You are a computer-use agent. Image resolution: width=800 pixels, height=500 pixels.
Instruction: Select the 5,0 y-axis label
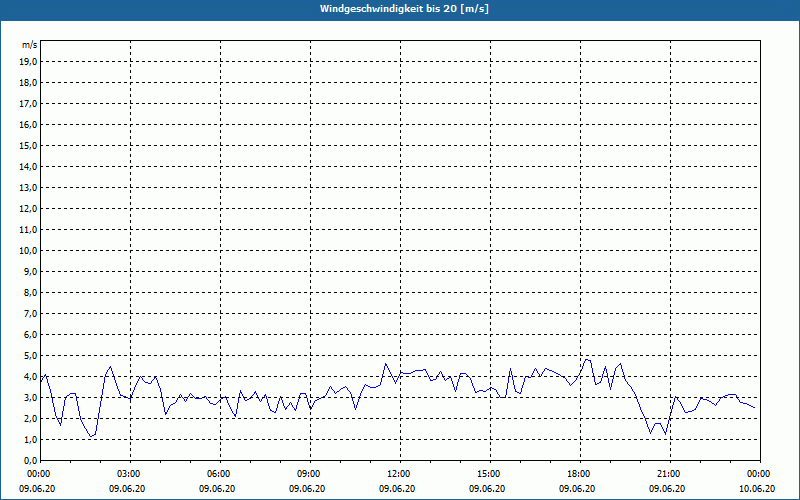30,356
